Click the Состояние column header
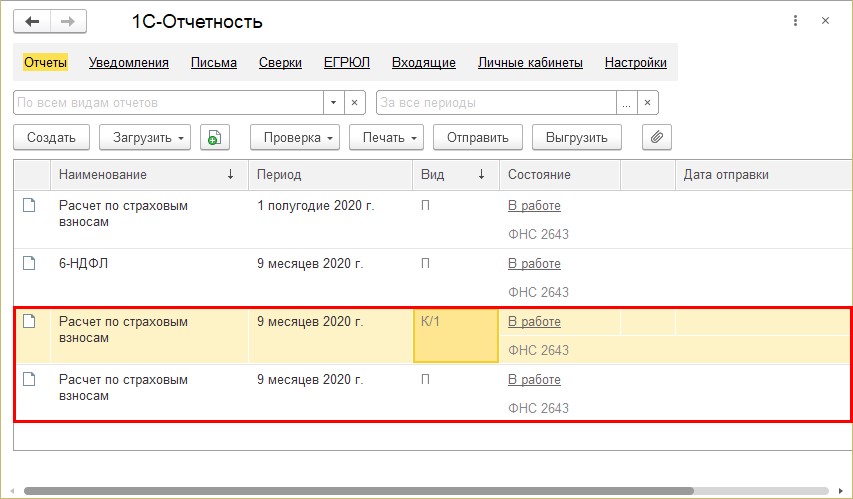The image size is (853, 499). (x=560, y=175)
